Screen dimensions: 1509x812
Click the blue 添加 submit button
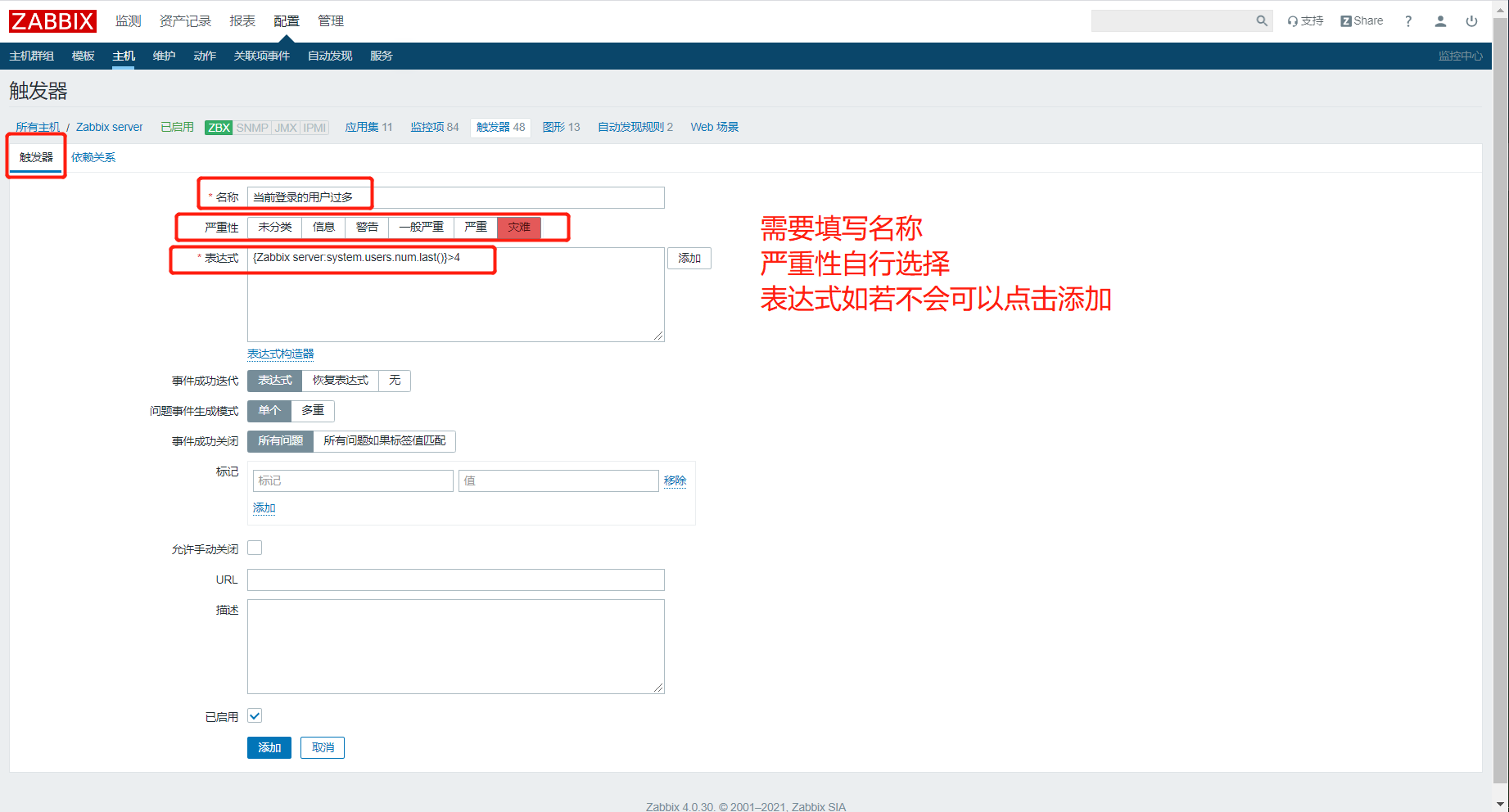pos(269,747)
